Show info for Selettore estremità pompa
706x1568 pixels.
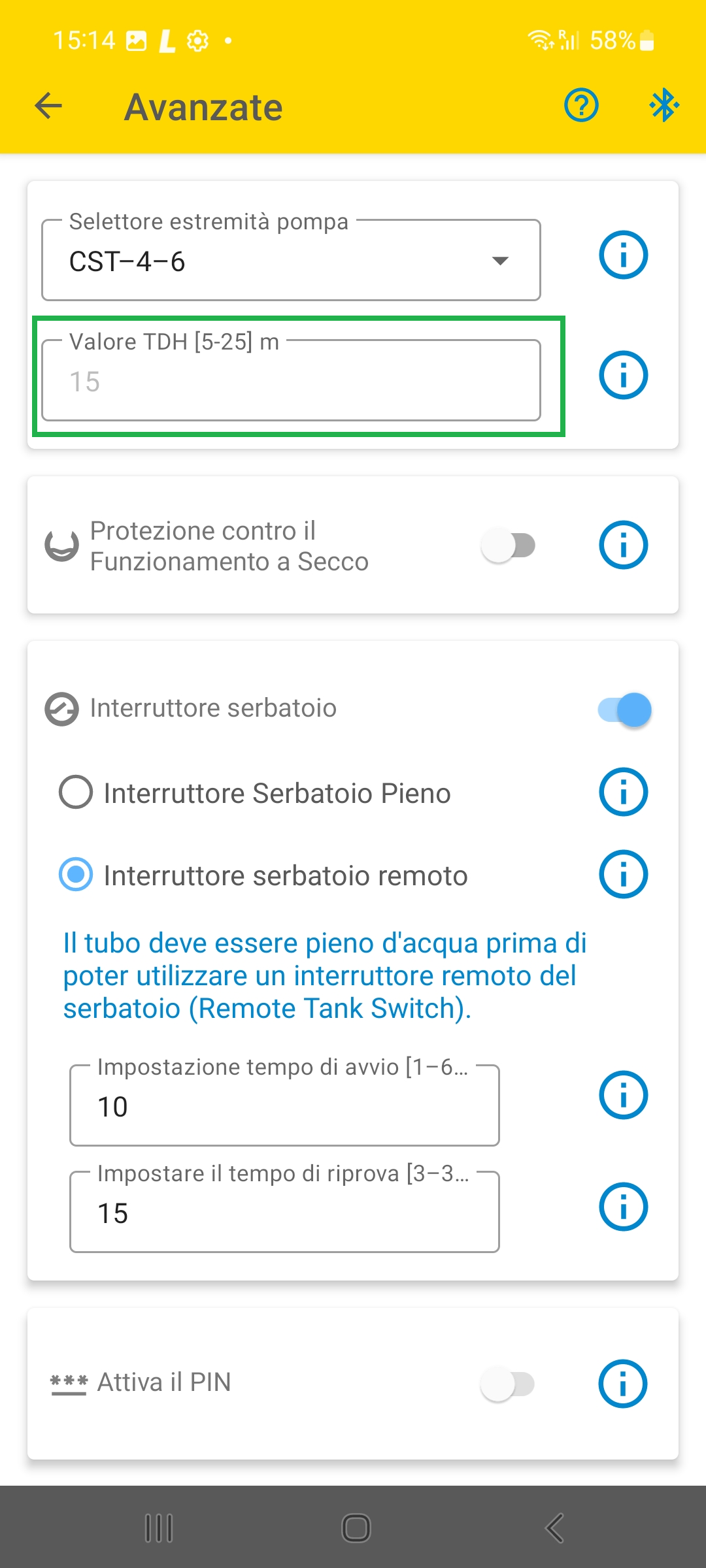pyautogui.click(x=623, y=255)
